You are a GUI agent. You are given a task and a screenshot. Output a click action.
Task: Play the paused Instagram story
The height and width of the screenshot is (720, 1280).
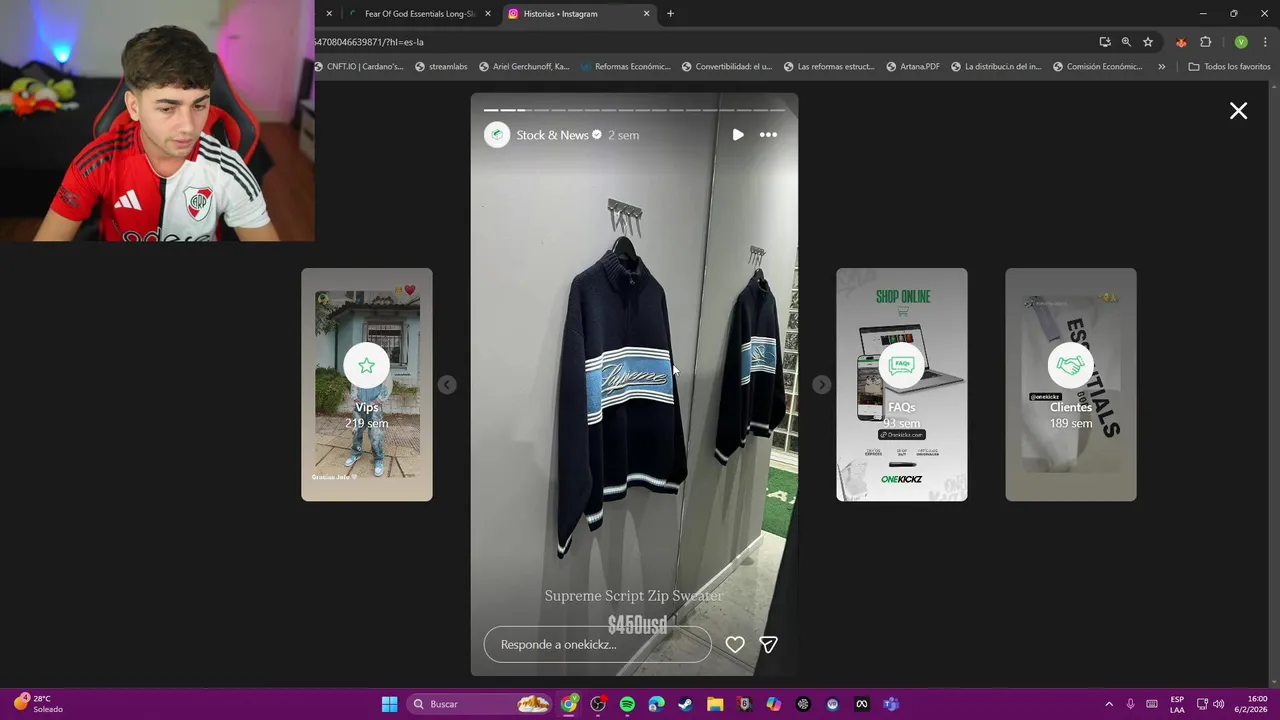738,134
